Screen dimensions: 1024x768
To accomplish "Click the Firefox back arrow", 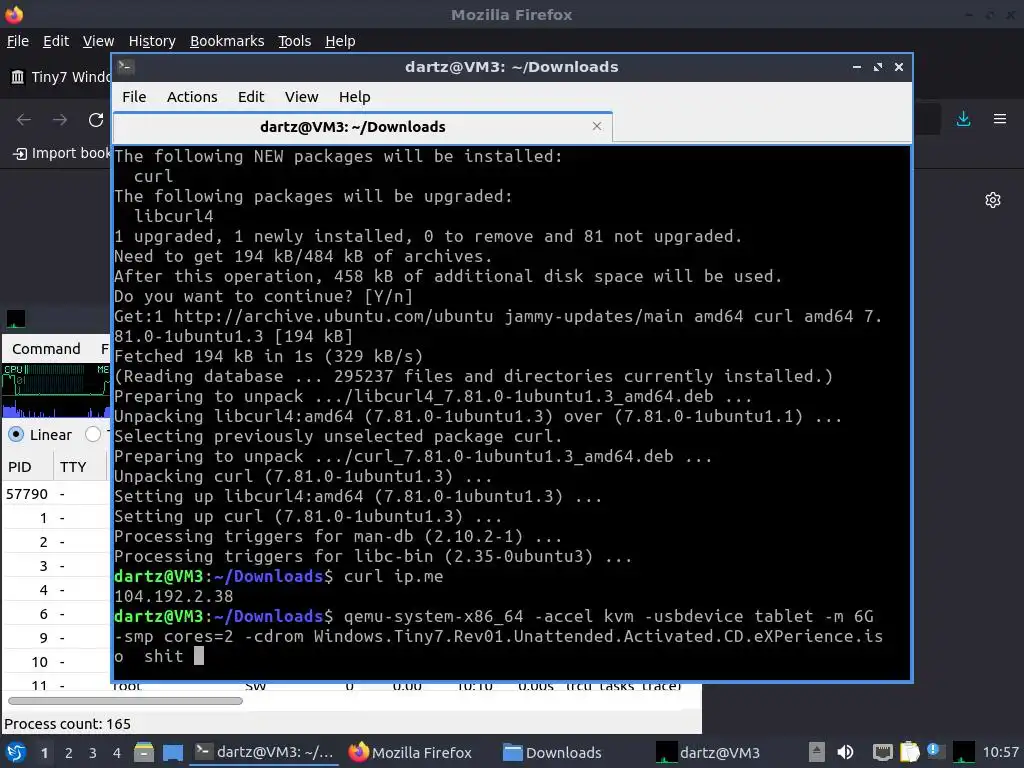I will [x=24, y=120].
